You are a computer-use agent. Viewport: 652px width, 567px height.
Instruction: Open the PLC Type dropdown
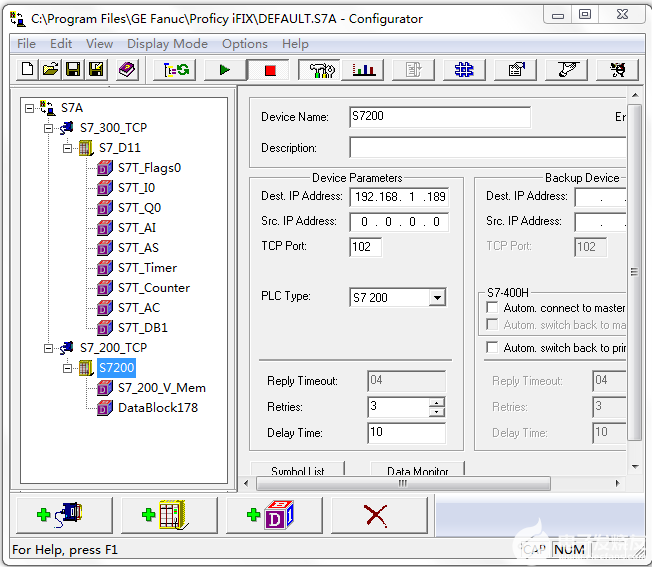click(437, 298)
